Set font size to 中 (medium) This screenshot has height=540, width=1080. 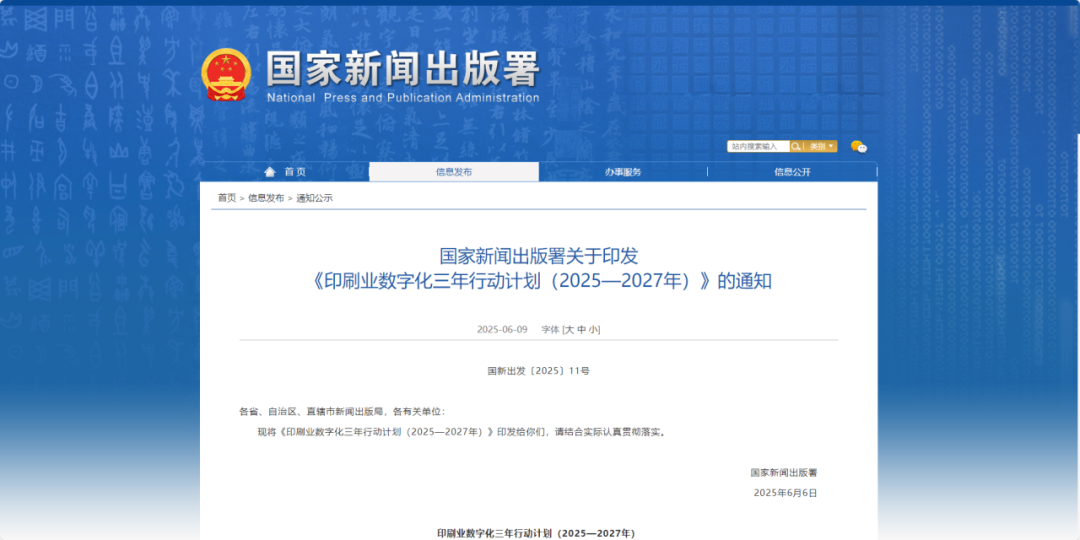581,329
